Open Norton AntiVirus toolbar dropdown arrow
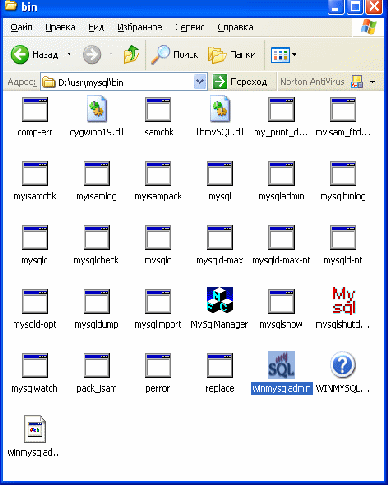 [x=373, y=82]
